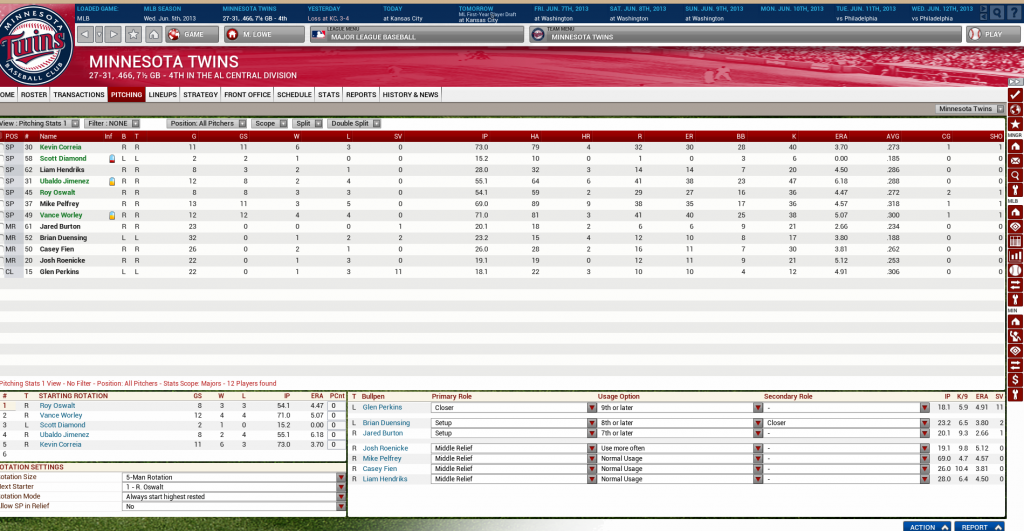Go back with the left arrow navigation icon
This screenshot has height=531, width=1024.
pos(84,34)
